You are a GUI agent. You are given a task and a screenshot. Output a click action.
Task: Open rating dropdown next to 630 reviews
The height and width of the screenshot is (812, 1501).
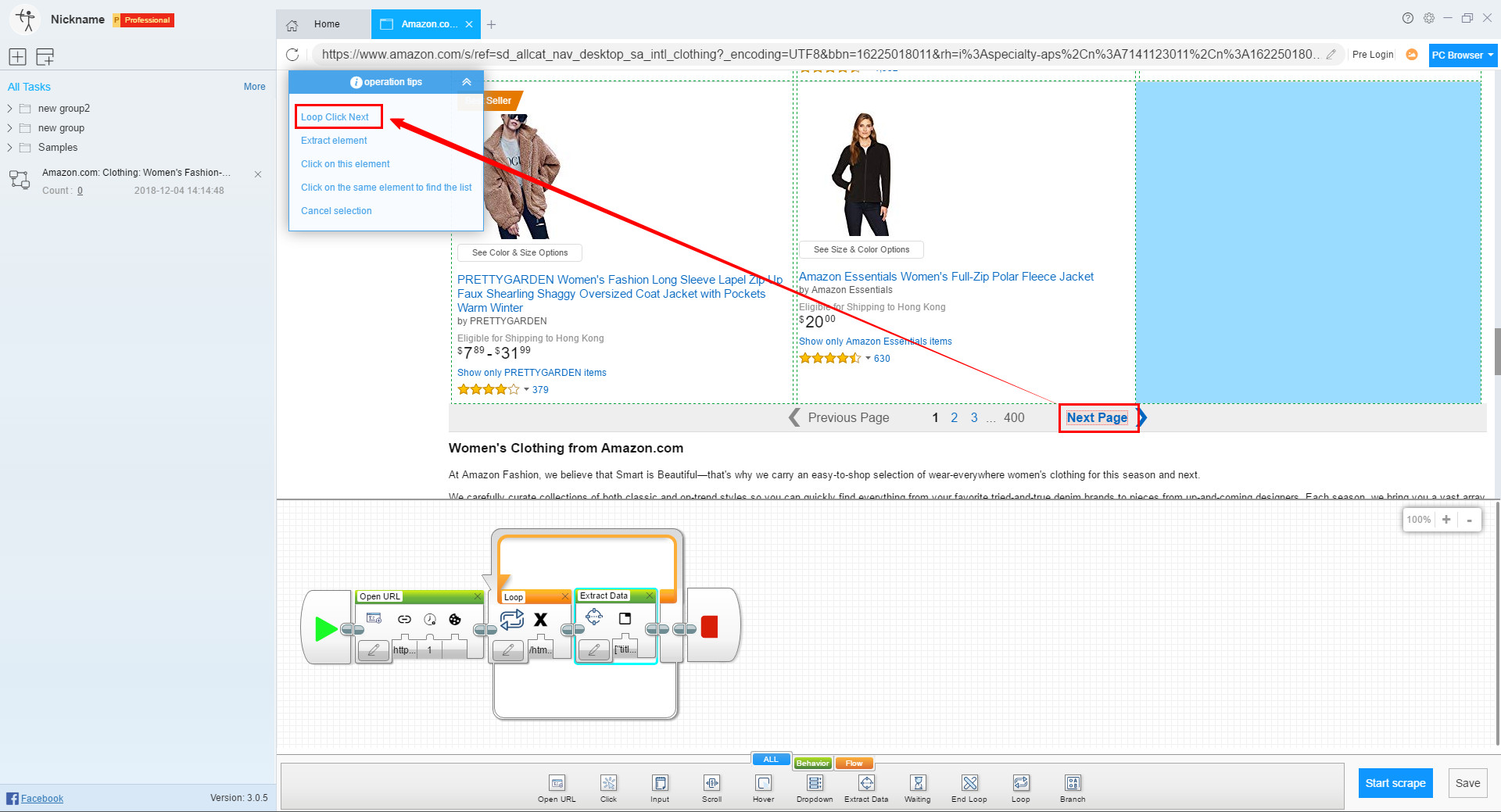[868, 358]
